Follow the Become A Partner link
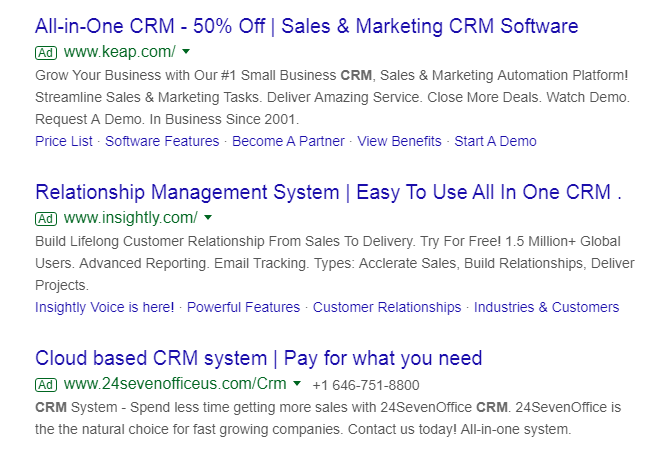Viewport: 660px width, 462px height. click(x=288, y=141)
